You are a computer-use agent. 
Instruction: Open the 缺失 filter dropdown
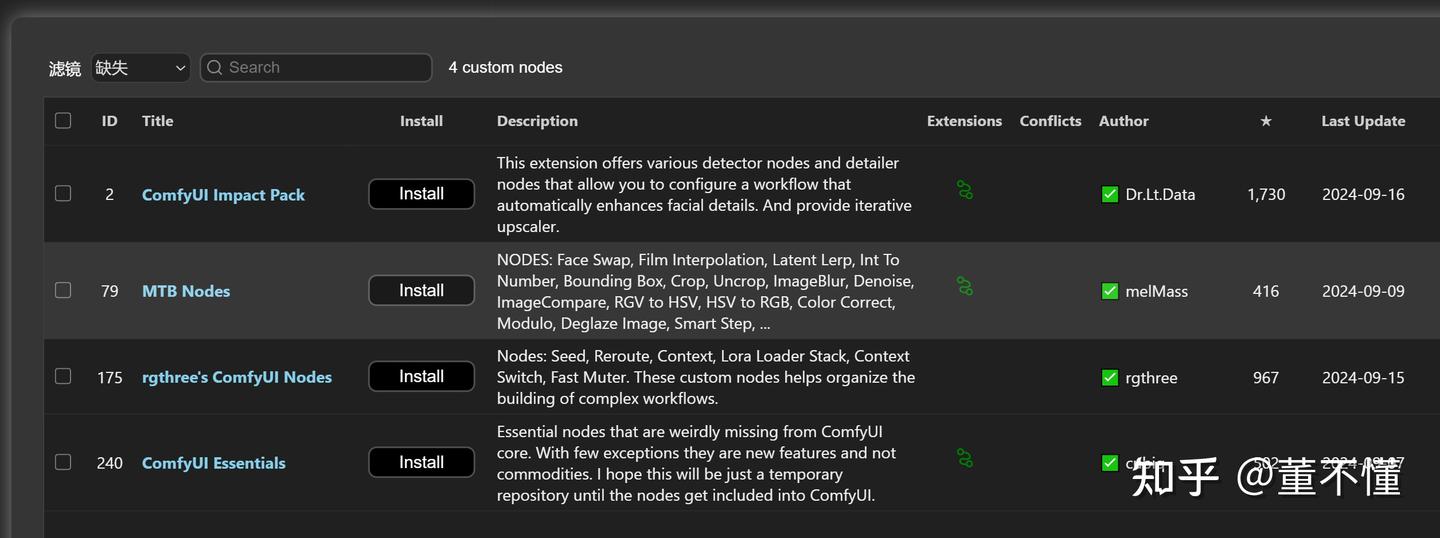(140, 68)
